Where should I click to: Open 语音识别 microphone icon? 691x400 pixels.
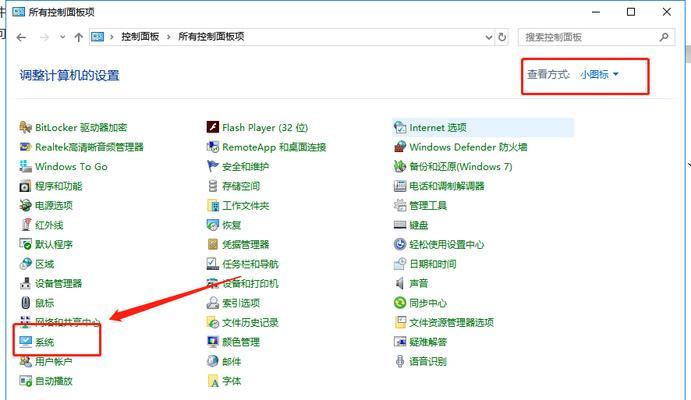(x=400, y=361)
